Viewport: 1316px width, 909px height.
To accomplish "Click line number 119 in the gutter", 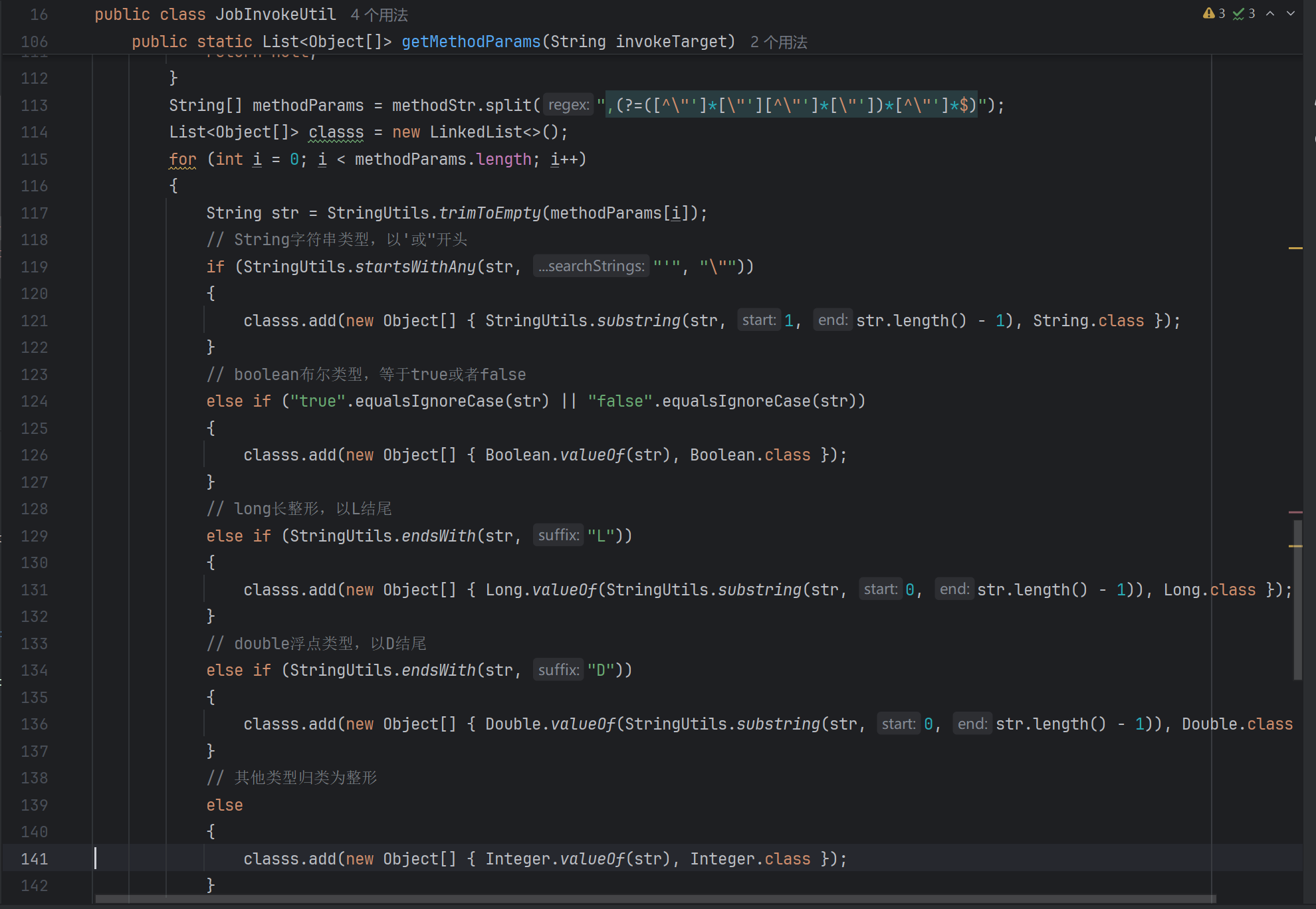I will point(35,267).
